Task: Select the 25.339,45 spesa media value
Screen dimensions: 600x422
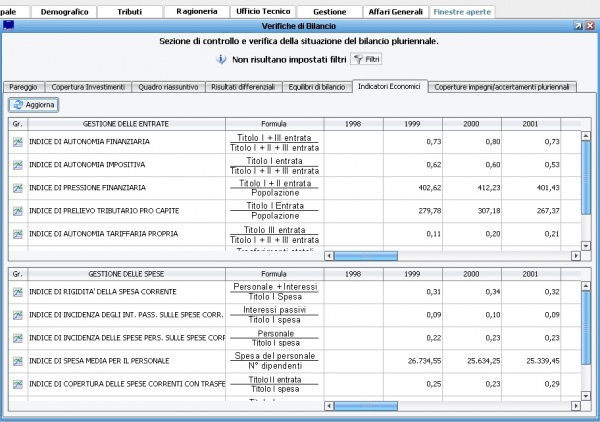Action: tap(543, 361)
